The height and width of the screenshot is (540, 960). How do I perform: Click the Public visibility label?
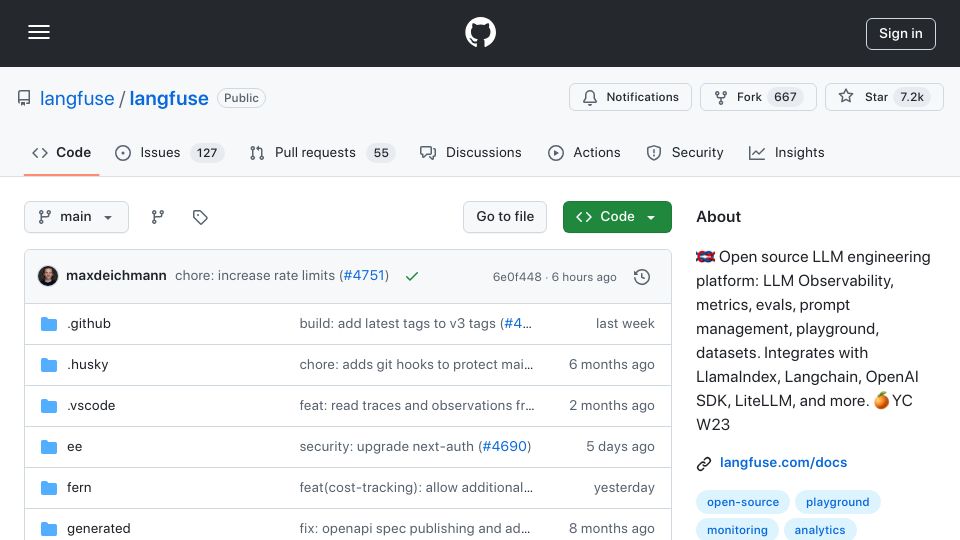tap(241, 98)
